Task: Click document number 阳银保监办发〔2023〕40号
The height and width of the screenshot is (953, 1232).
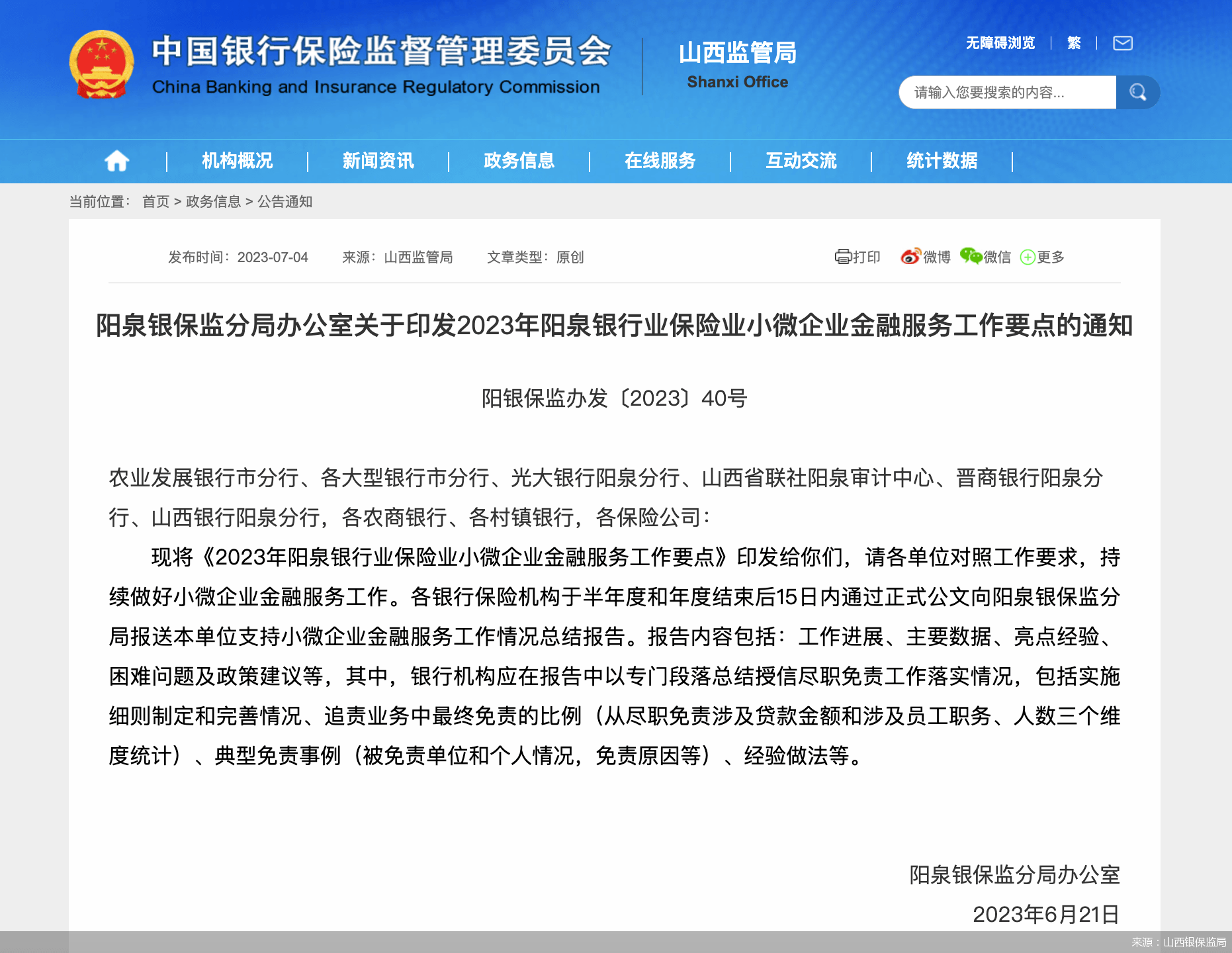Action: (614, 398)
